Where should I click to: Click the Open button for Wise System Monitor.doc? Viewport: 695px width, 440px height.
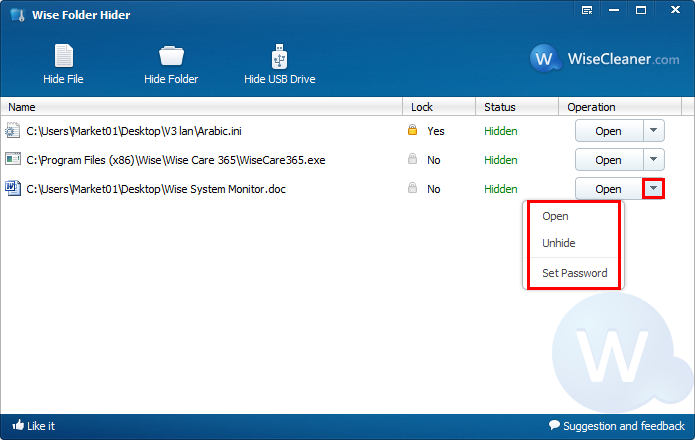click(609, 189)
